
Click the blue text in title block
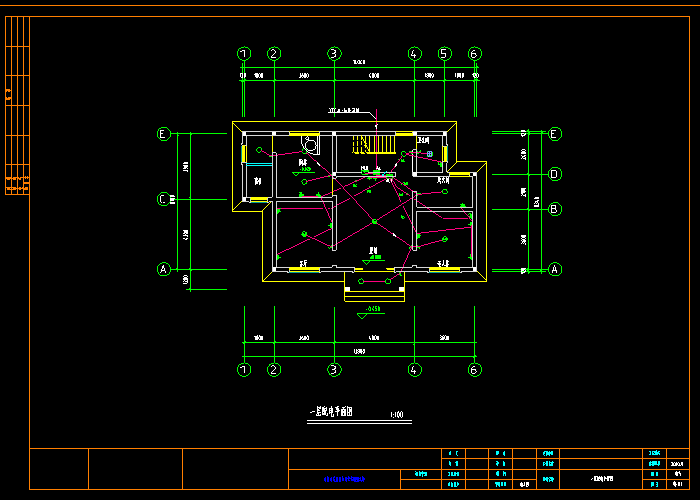344,479
